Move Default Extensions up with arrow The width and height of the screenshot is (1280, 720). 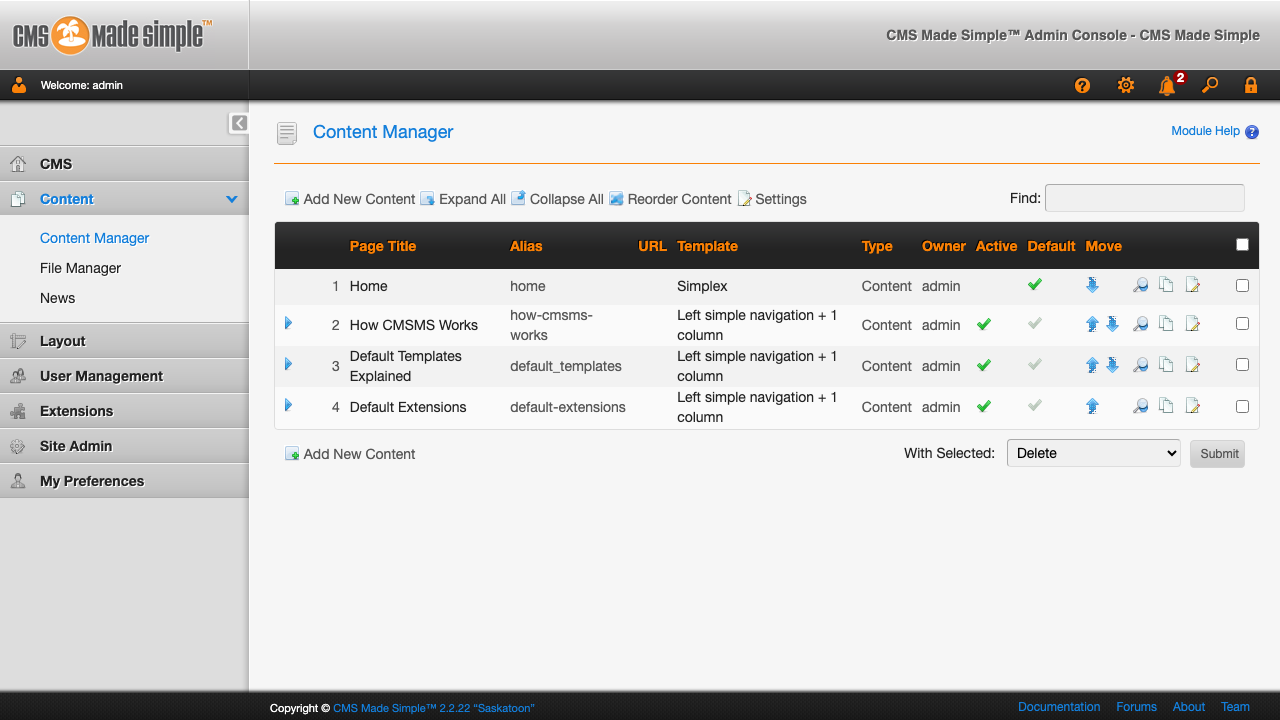[1092, 406]
